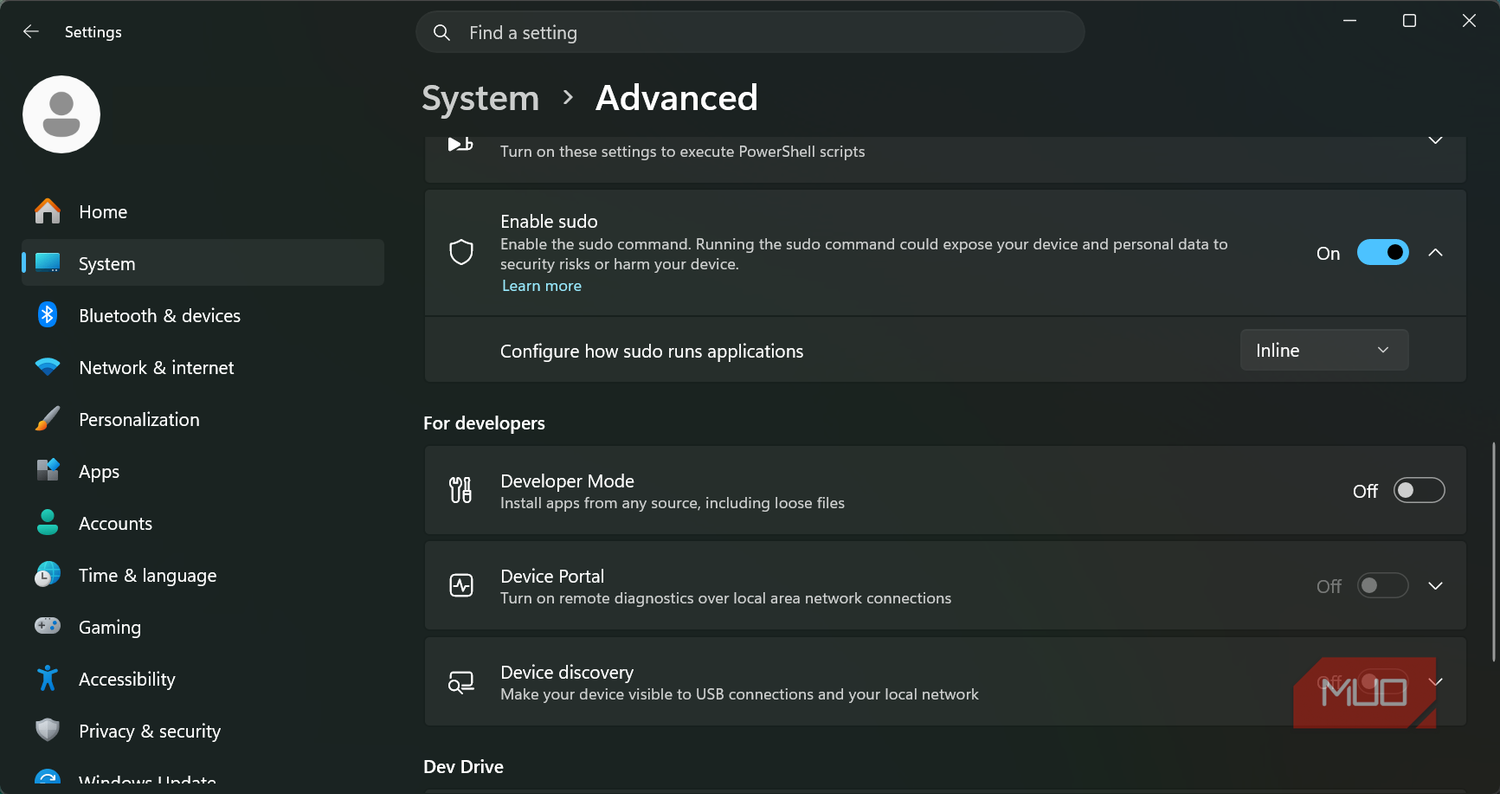Expand the PowerShell settings chevron

point(1435,141)
